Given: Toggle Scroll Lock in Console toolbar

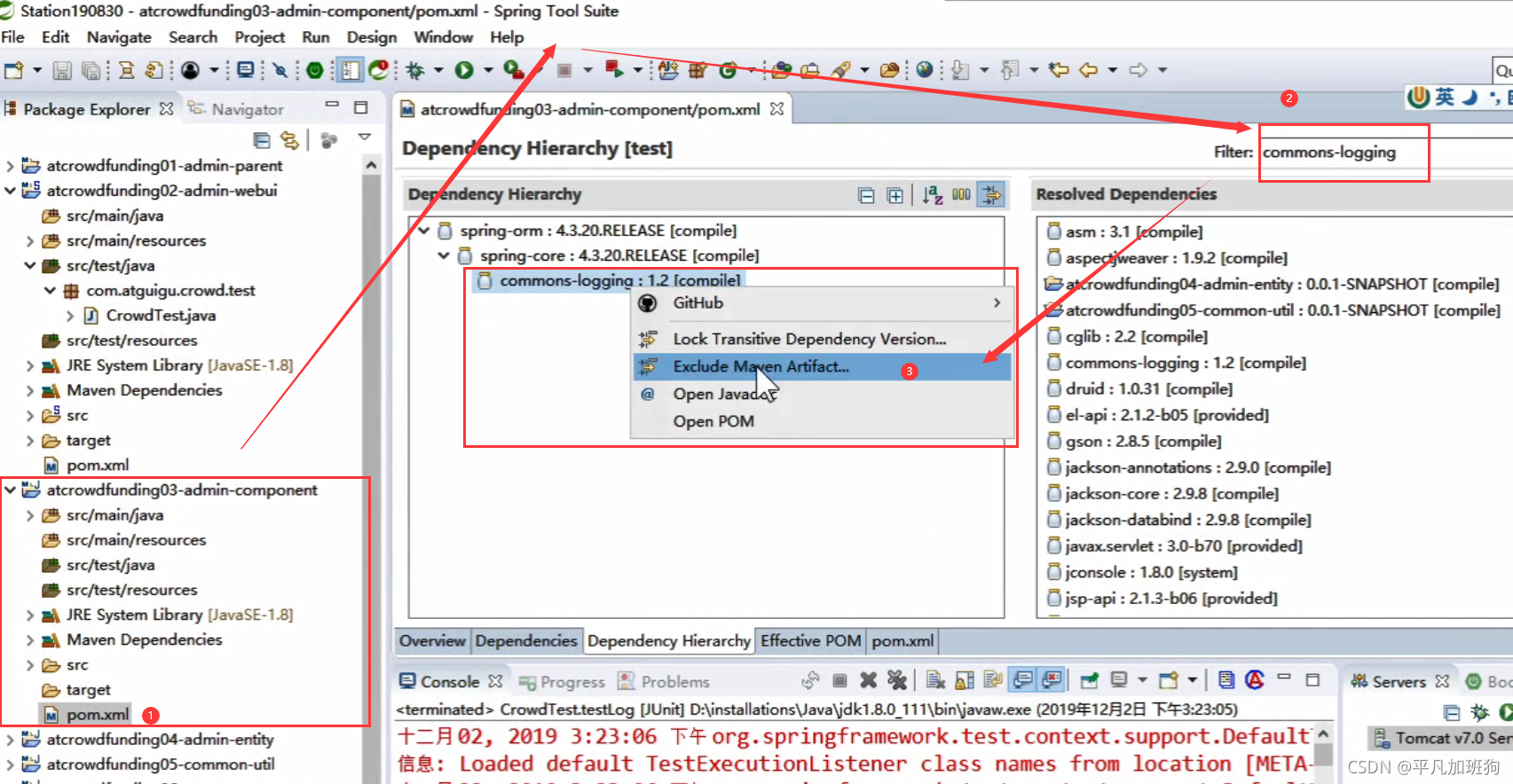Looking at the screenshot, I should pos(965,680).
